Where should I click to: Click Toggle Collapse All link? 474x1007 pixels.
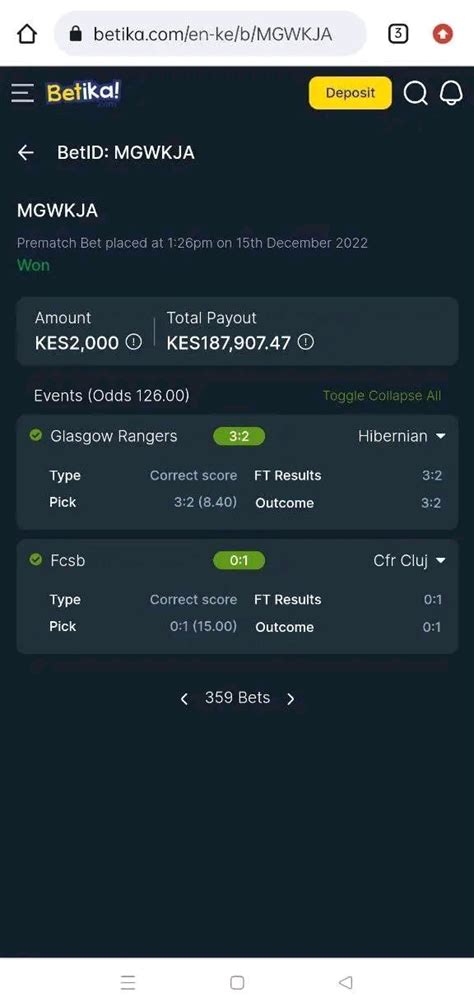(x=382, y=396)
